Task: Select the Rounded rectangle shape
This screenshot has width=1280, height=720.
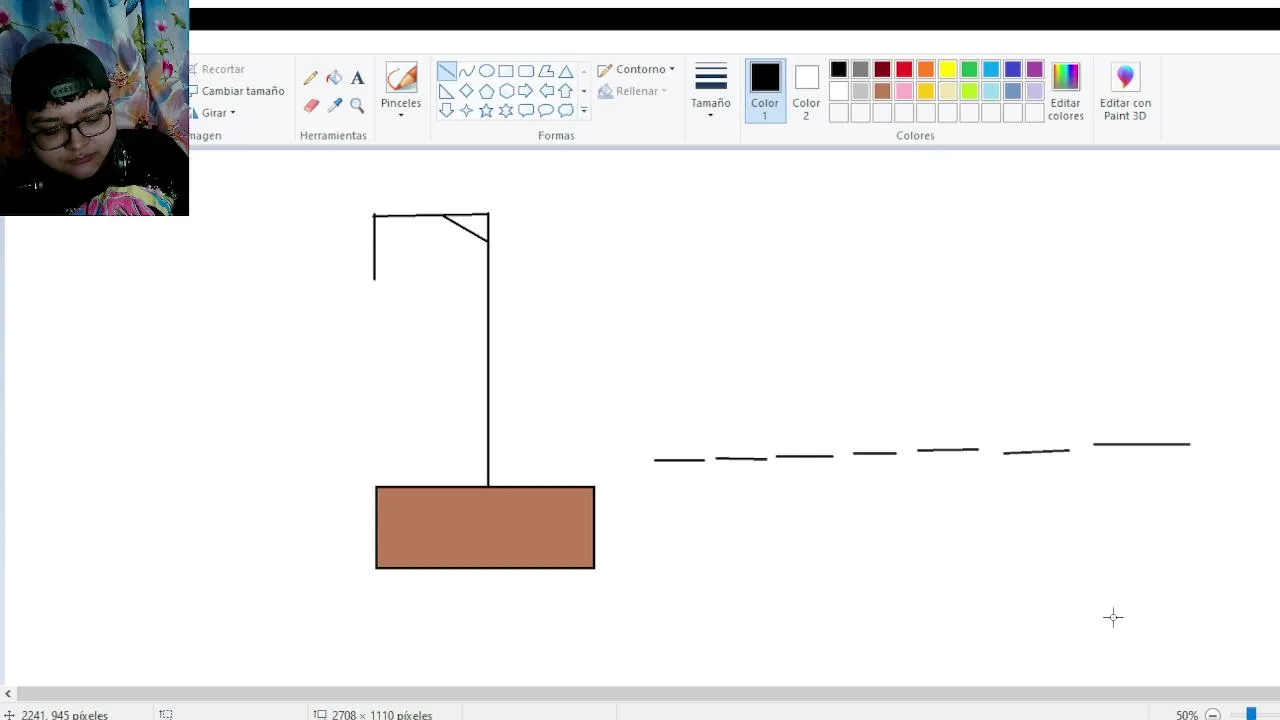Action: 526,71
